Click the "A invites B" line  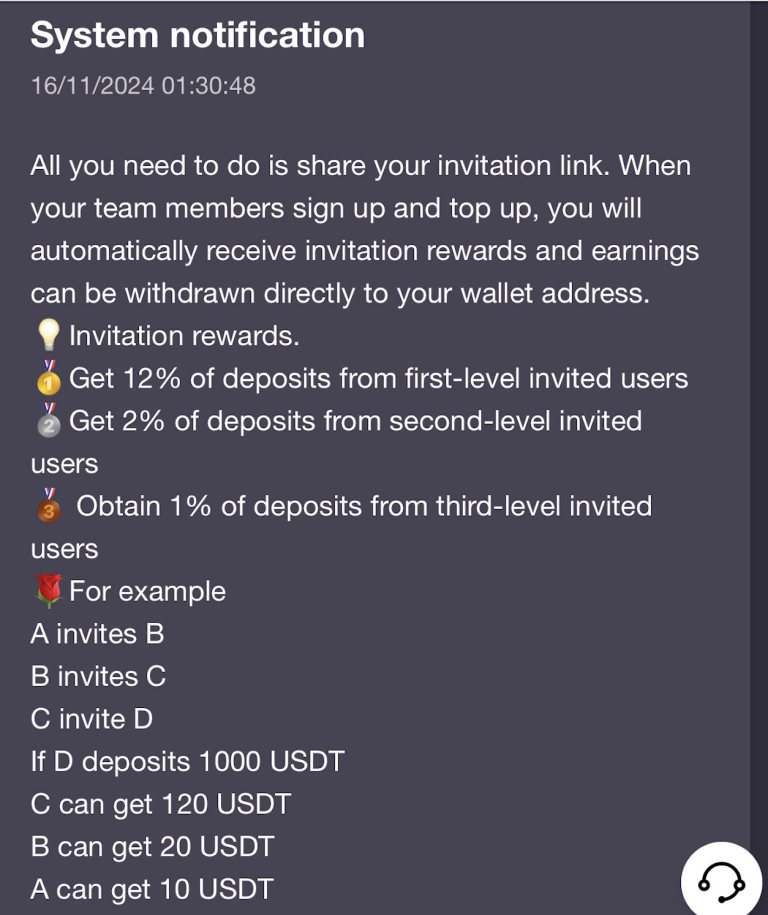pos(97,634)
